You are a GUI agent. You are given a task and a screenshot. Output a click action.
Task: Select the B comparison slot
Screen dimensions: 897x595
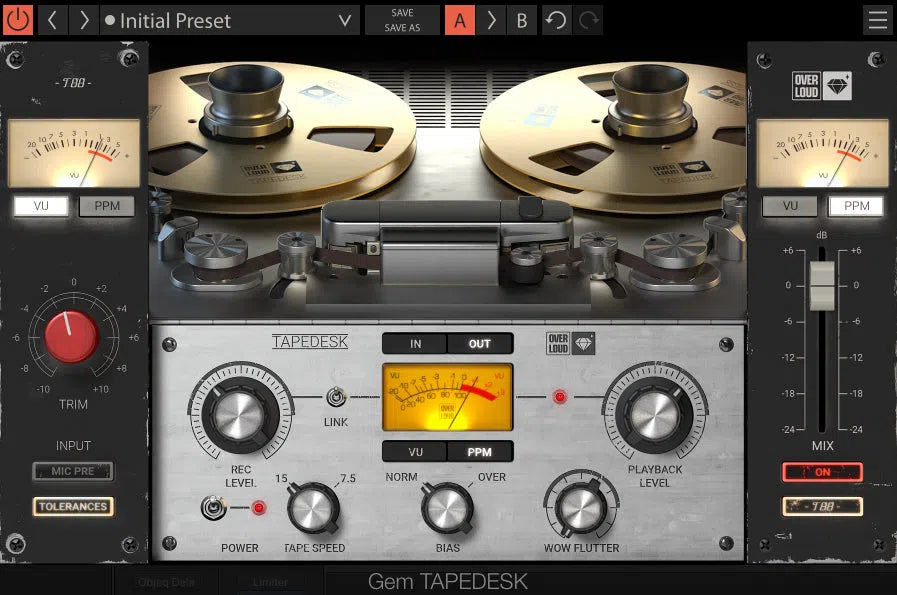tap(521, 20)
